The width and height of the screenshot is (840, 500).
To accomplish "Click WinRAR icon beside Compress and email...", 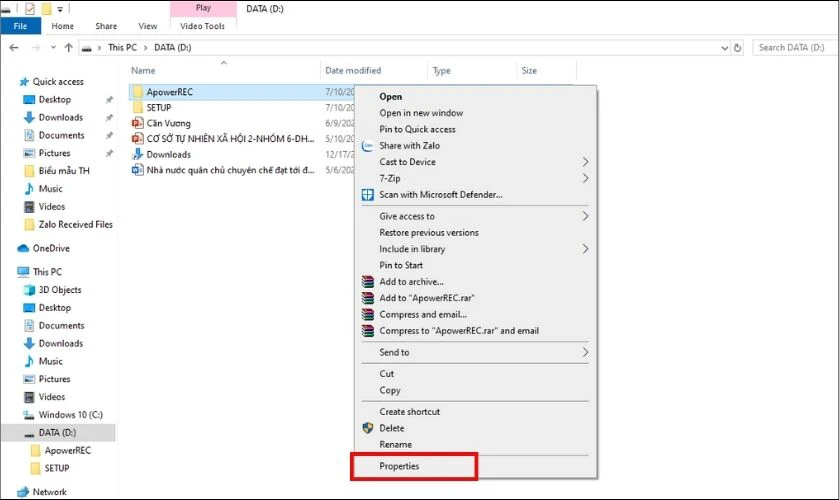I will point(368,315).
